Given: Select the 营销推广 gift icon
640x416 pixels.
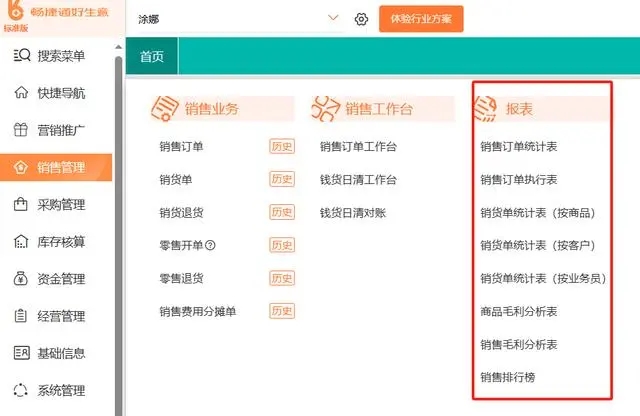Looking at the screenshot, I should [x=21, y=130].
